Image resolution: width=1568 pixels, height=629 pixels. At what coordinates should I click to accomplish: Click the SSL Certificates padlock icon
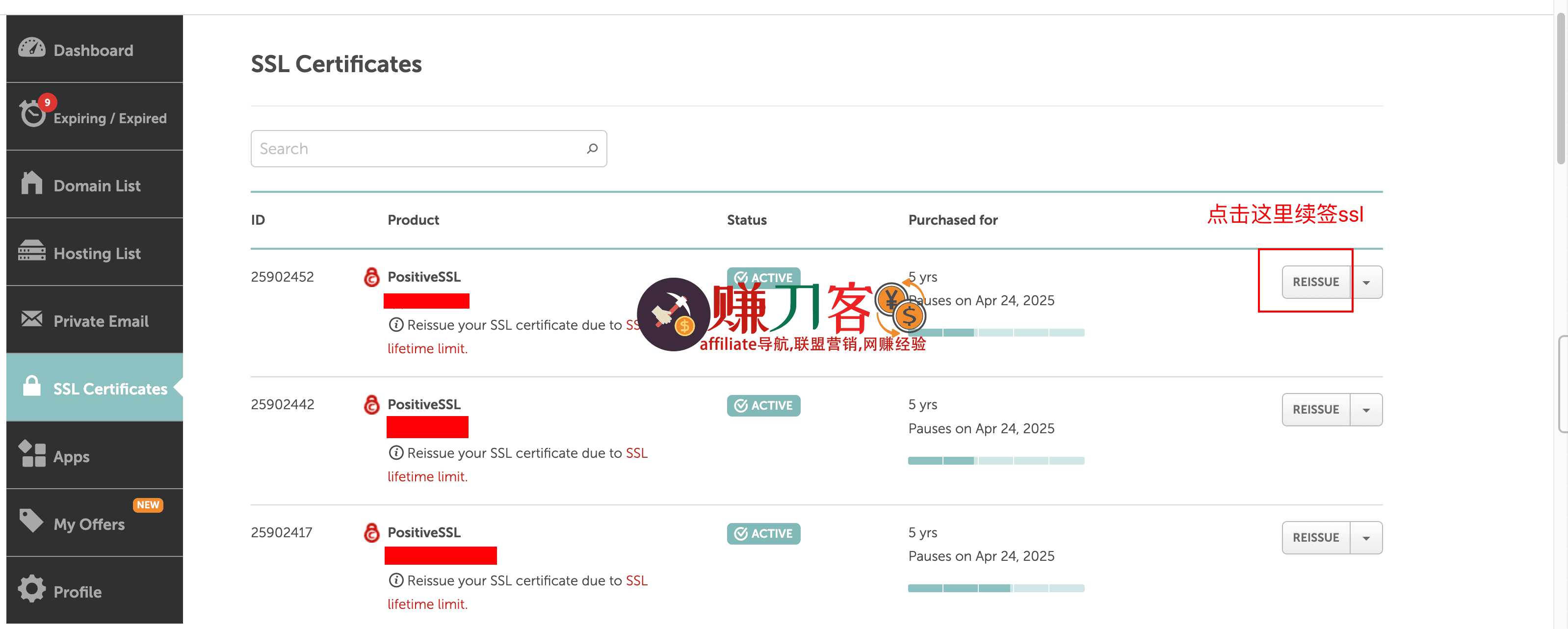pyautogui.click(x=32, y=387)
